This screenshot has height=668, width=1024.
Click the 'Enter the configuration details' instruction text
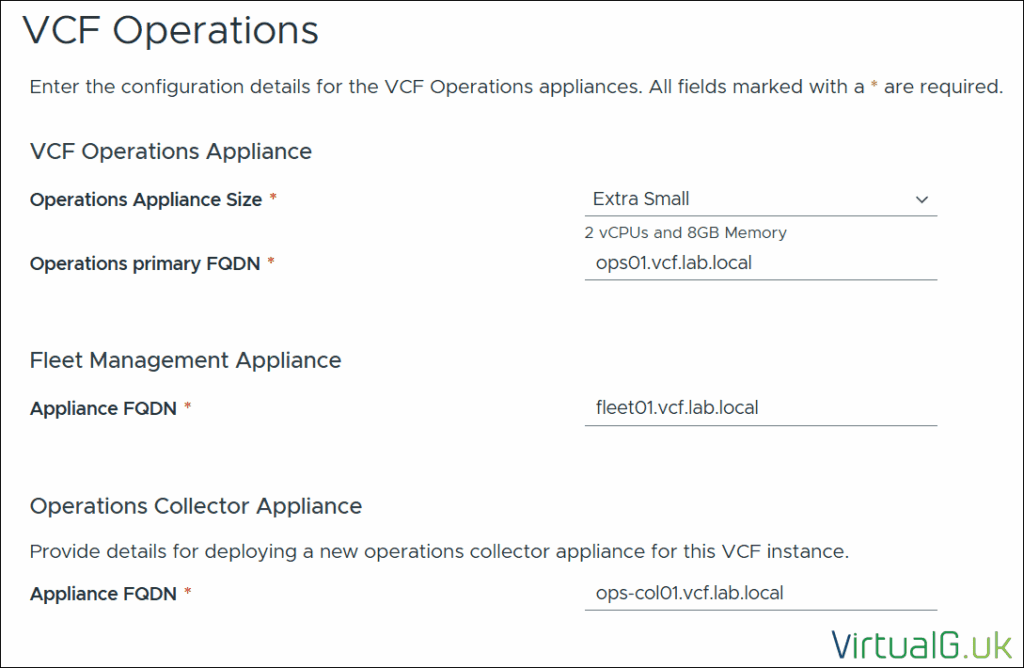click(440, 87)
